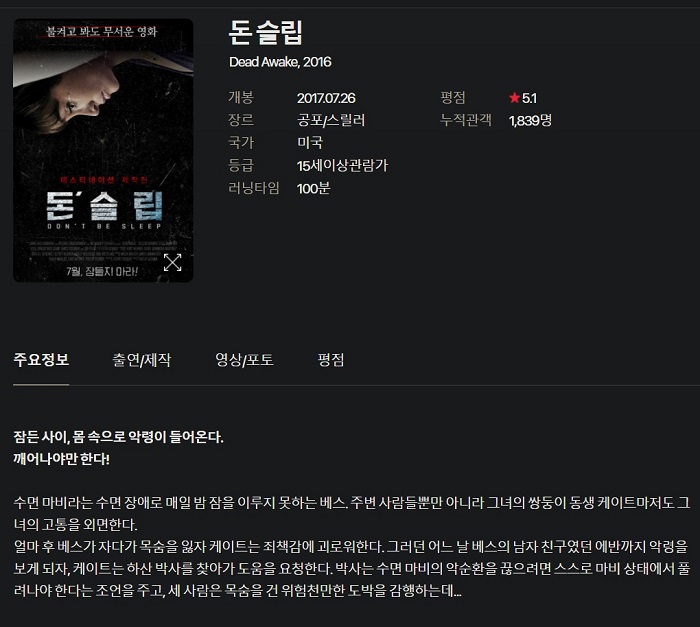
Task: Click the 15세이상관람가 rating text
Action: point(342,166)
